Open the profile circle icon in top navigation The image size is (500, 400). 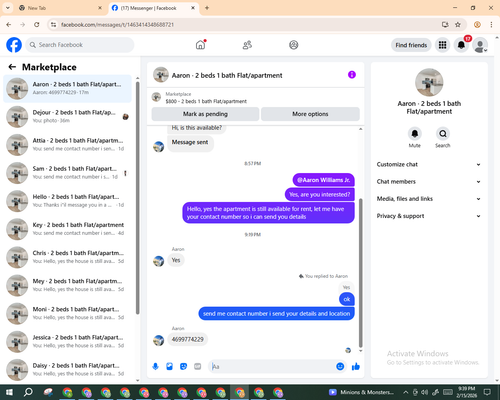(293, 45)
